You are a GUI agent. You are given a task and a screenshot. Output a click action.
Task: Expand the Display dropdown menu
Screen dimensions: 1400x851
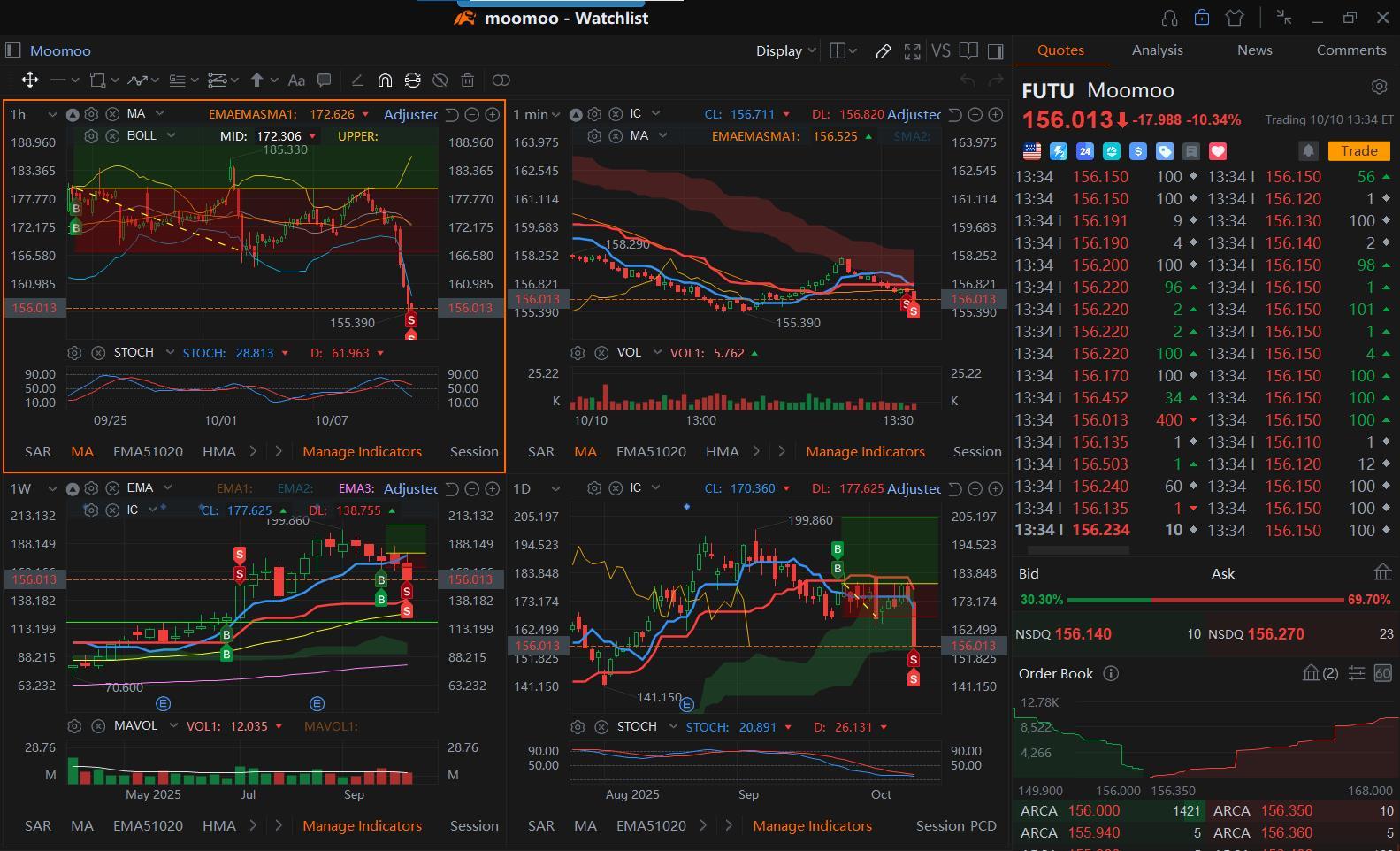tap(785, 51)
